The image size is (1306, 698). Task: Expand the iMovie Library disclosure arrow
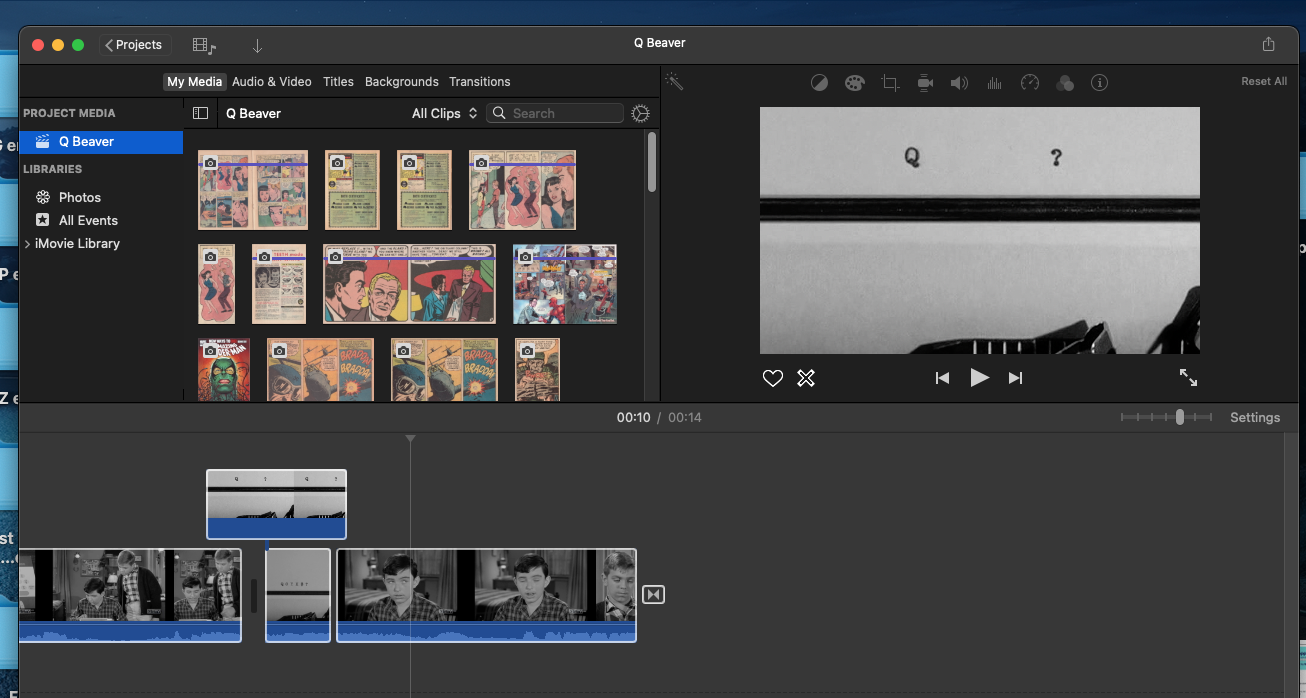[x=28, y=244]
